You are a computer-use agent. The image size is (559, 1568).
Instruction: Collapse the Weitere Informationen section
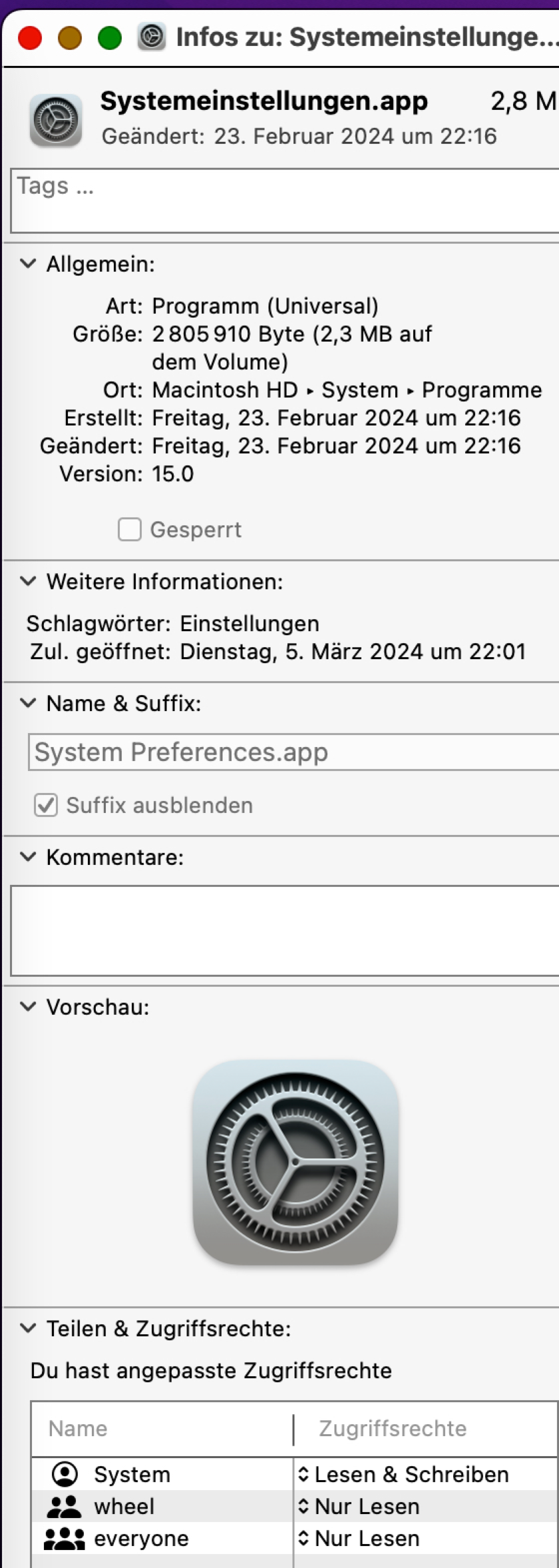click(28, 581)
